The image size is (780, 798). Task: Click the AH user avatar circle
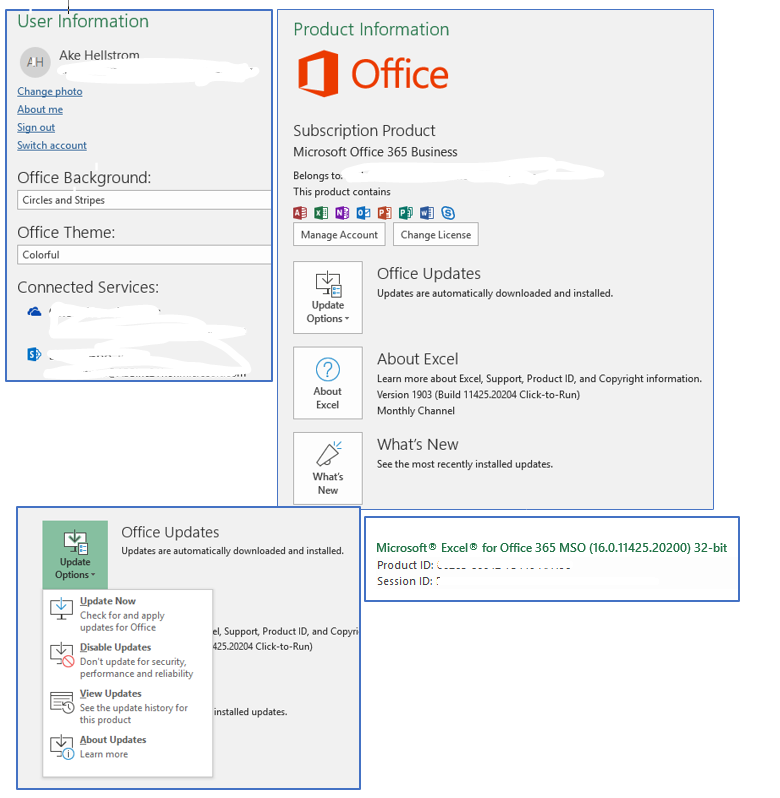pos(35,62)
